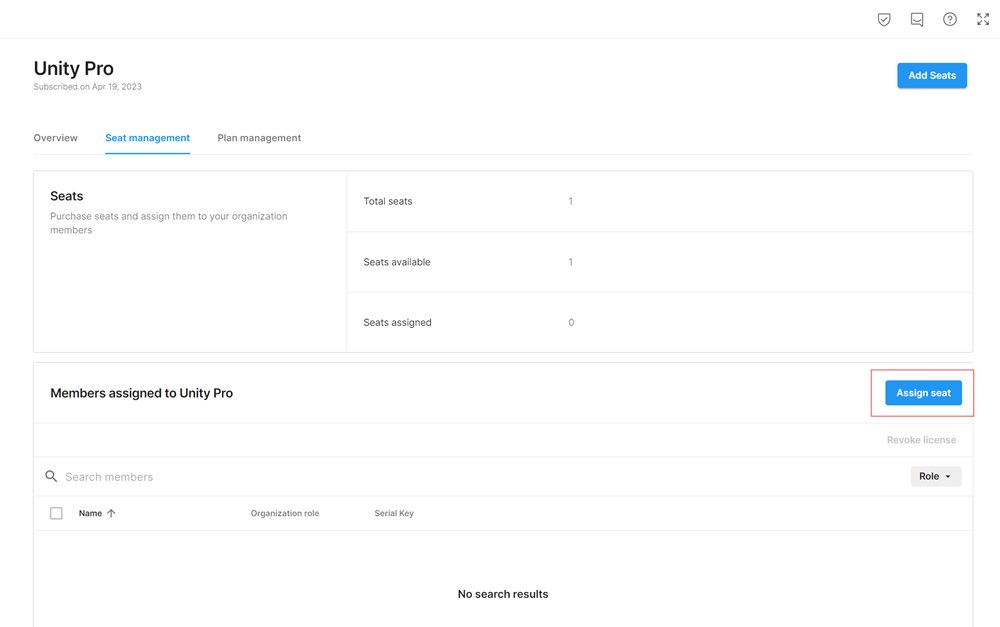The height and width of the screenshot is (627, 1000).
Task: Click the sort arrow next to Name
Action: coord(111,513)
